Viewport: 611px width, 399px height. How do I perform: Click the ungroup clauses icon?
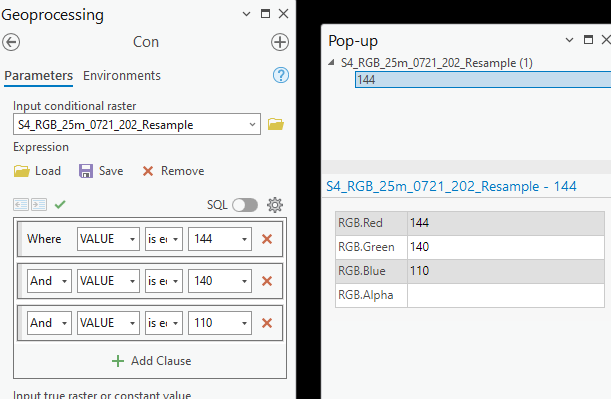coord(21,204)
